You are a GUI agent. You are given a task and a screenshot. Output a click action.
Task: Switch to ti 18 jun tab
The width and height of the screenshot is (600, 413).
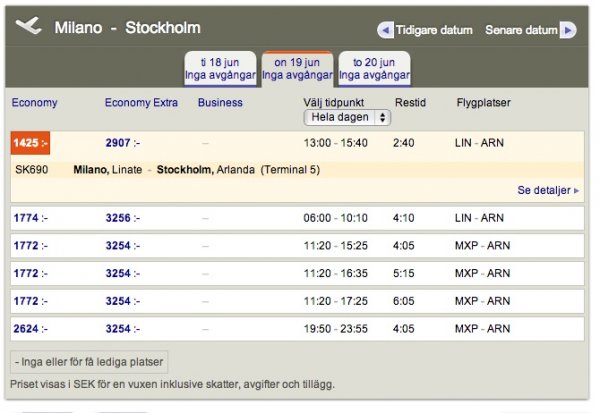(219, 68)
